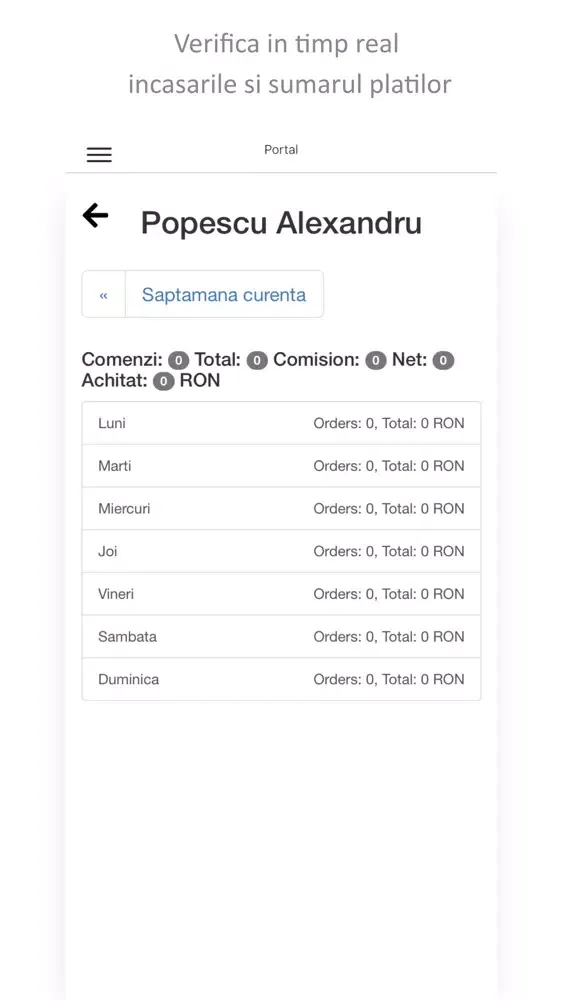Image resolution: width=563 pixels, height=1000 pixels.
Task: Go to previous week with « button
Action: click(103, 294)
